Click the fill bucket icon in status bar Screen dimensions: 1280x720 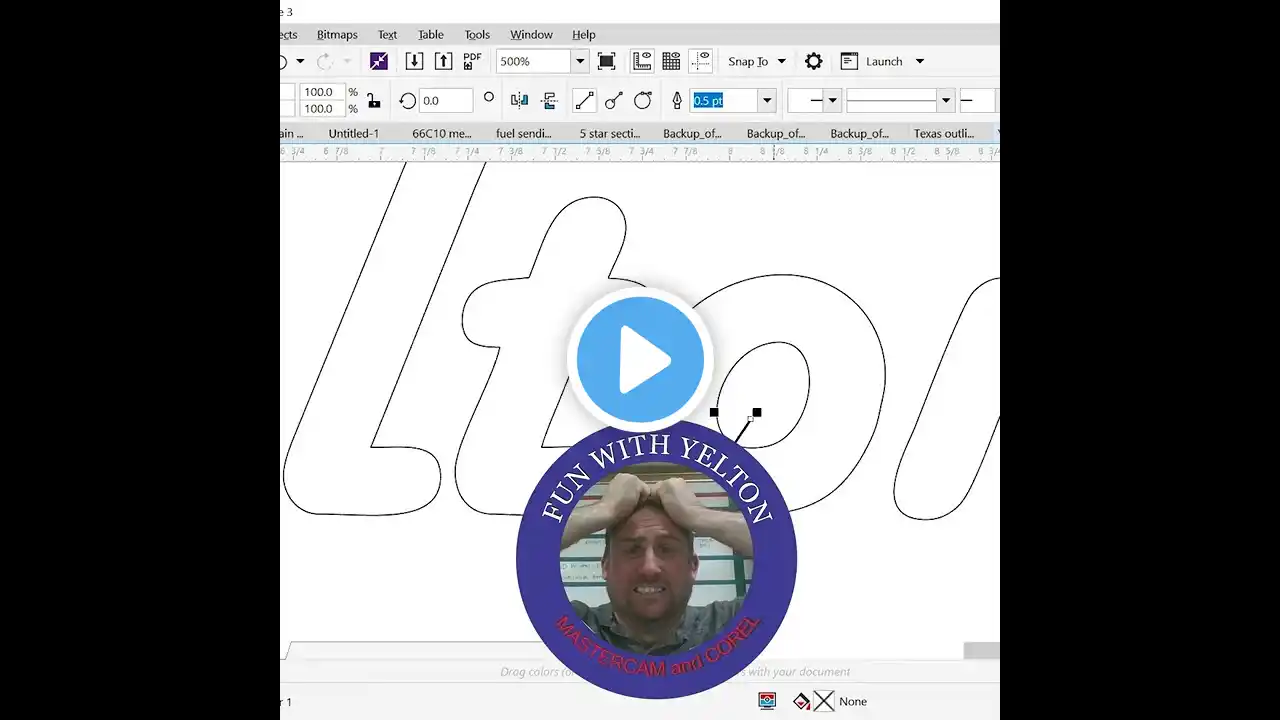[801, 701]
